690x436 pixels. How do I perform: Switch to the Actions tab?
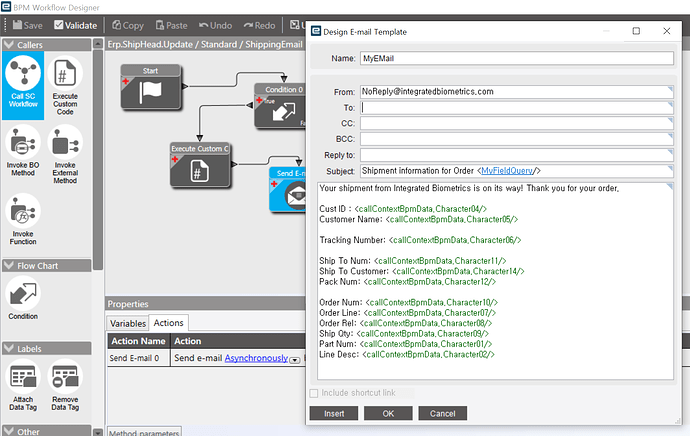[x=169, y=323]
